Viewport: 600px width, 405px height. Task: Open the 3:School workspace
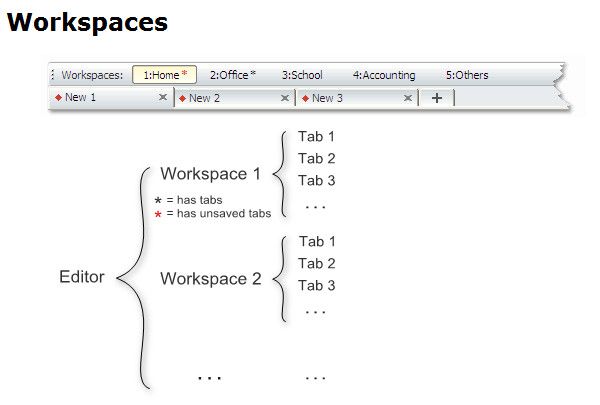coord(302,75)
